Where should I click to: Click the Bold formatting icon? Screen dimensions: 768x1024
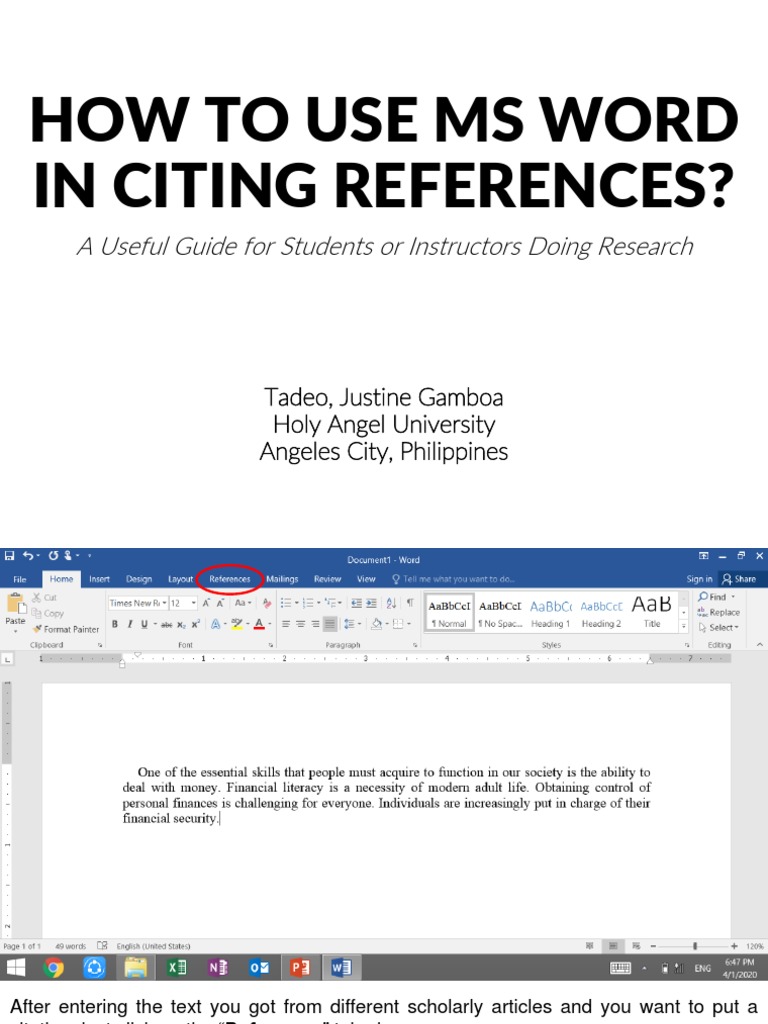click(x=115, y=624)
